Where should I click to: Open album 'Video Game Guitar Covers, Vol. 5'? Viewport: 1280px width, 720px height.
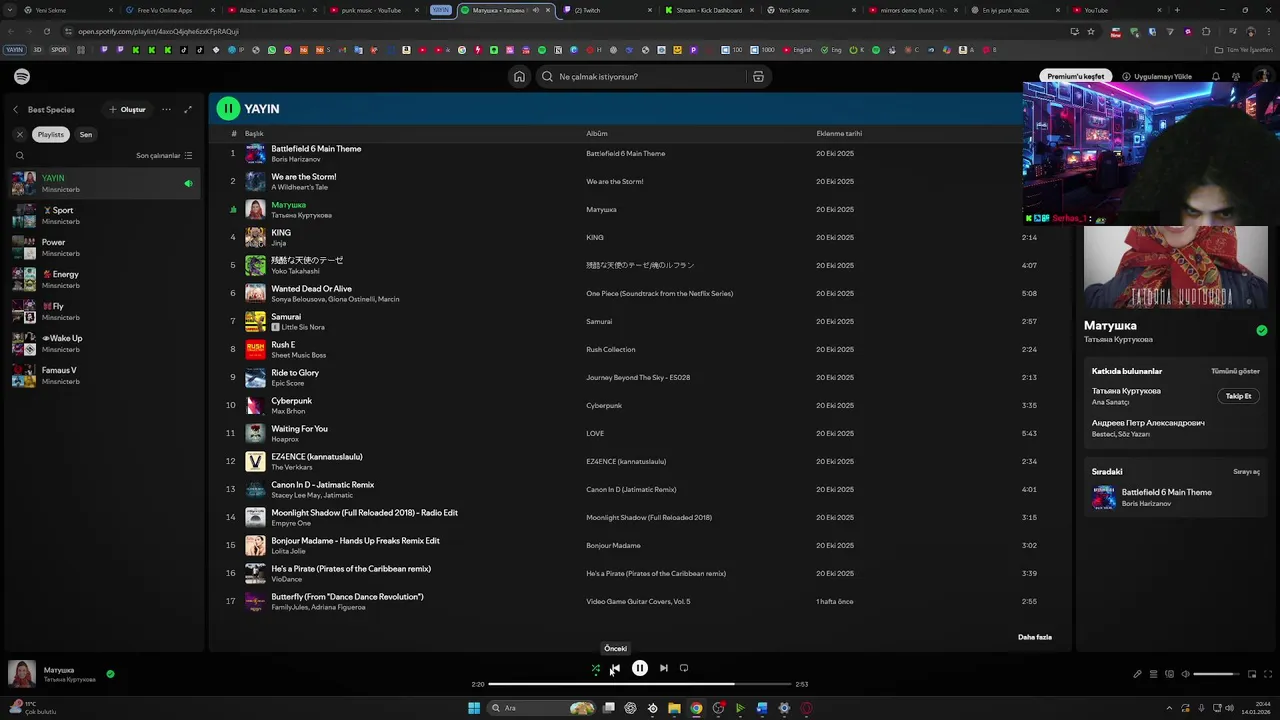(x=638, y=602)
